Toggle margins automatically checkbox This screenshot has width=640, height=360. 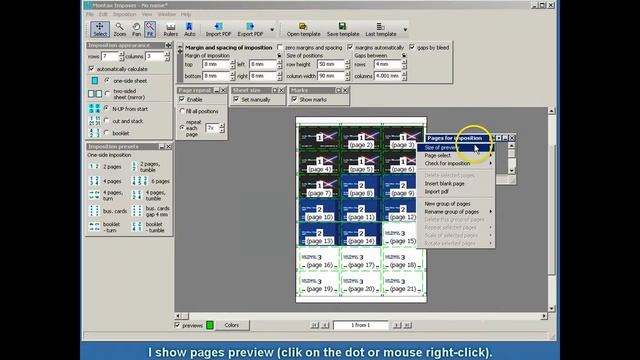point(350,47)
